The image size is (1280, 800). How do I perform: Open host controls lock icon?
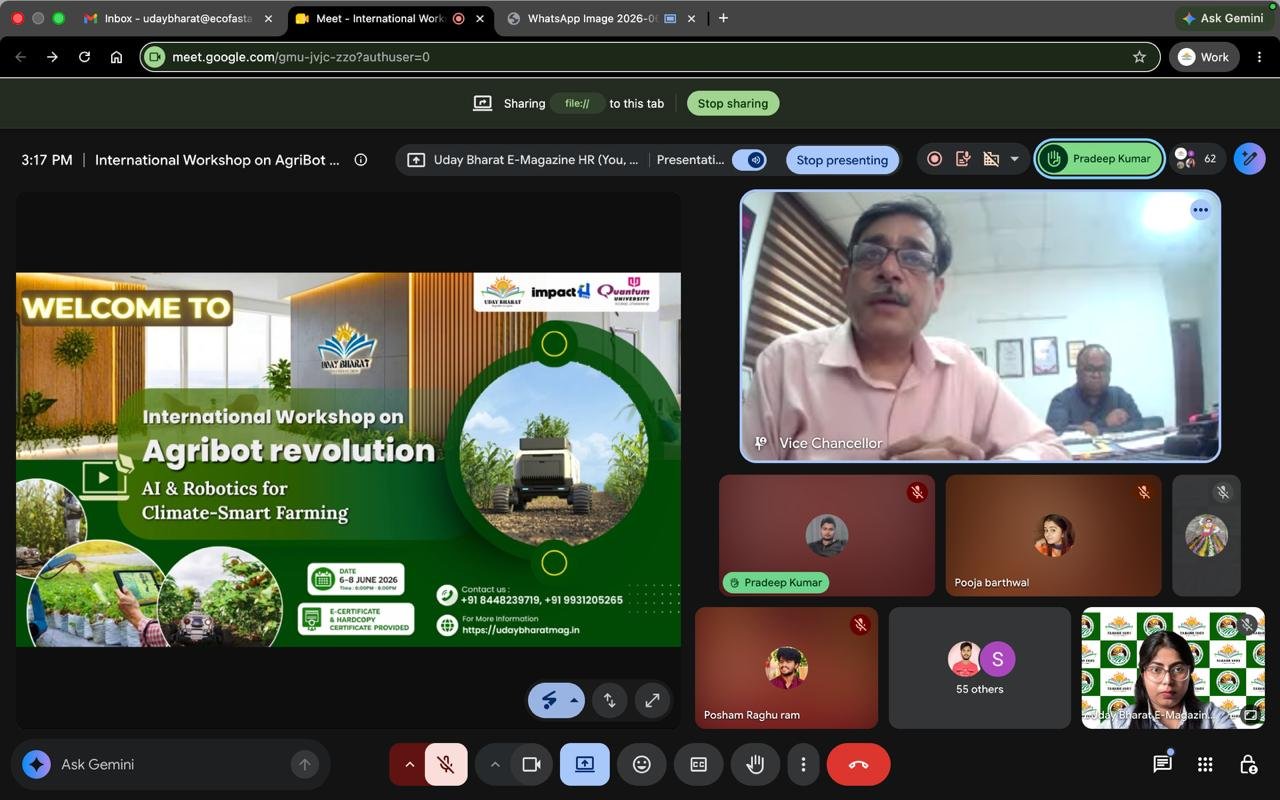[1248, 765]
